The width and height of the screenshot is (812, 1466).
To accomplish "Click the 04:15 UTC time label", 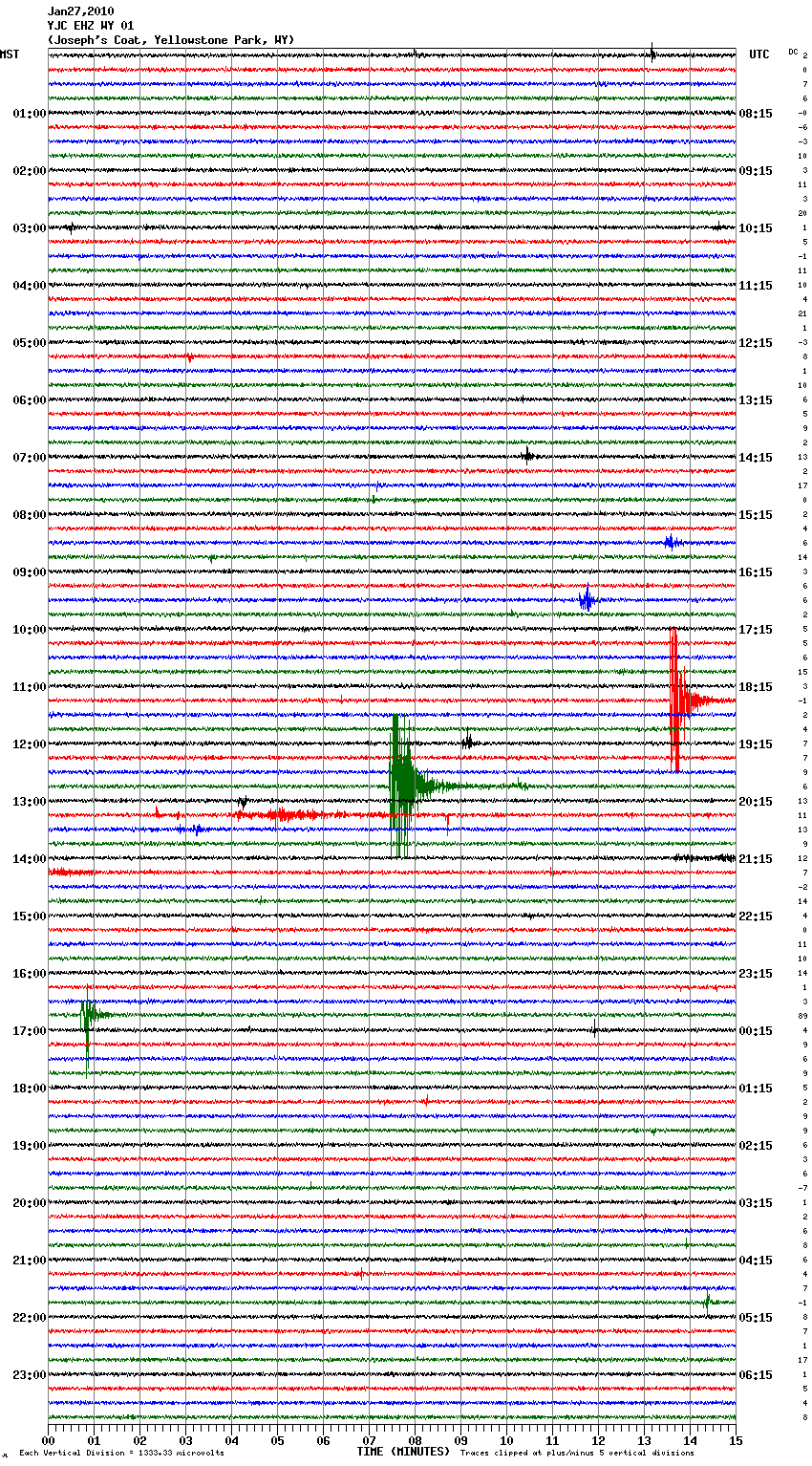I will tap(756, 1261).
